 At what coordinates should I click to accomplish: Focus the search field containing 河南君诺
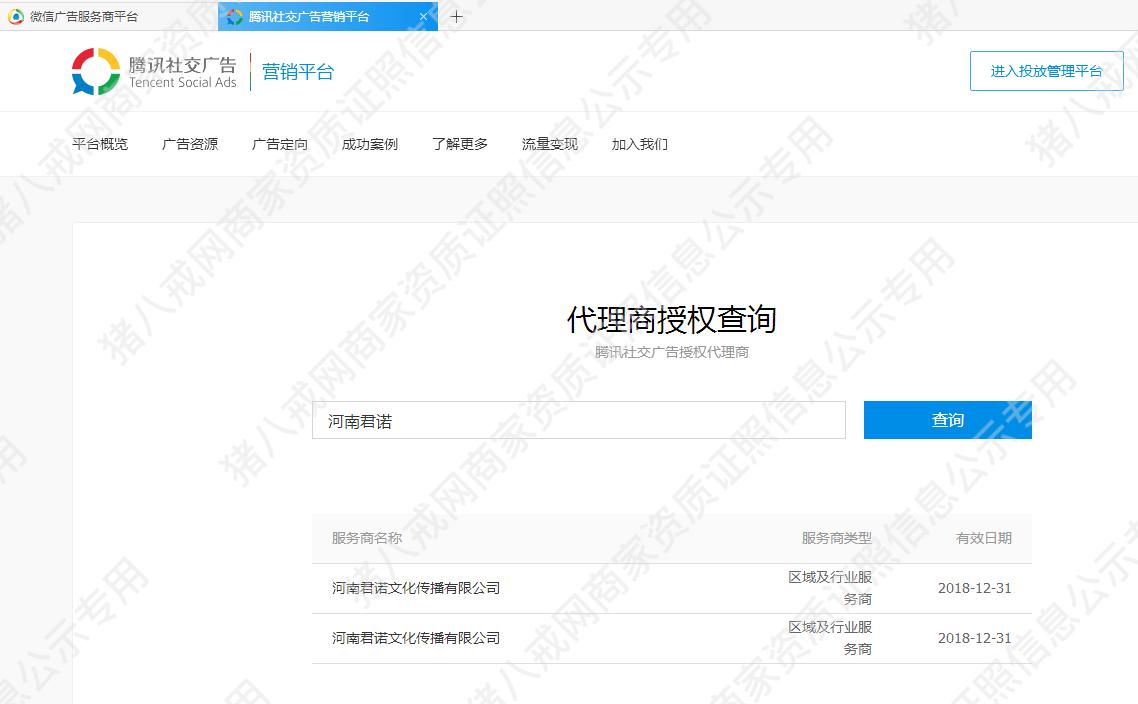[x=578, y=420]
